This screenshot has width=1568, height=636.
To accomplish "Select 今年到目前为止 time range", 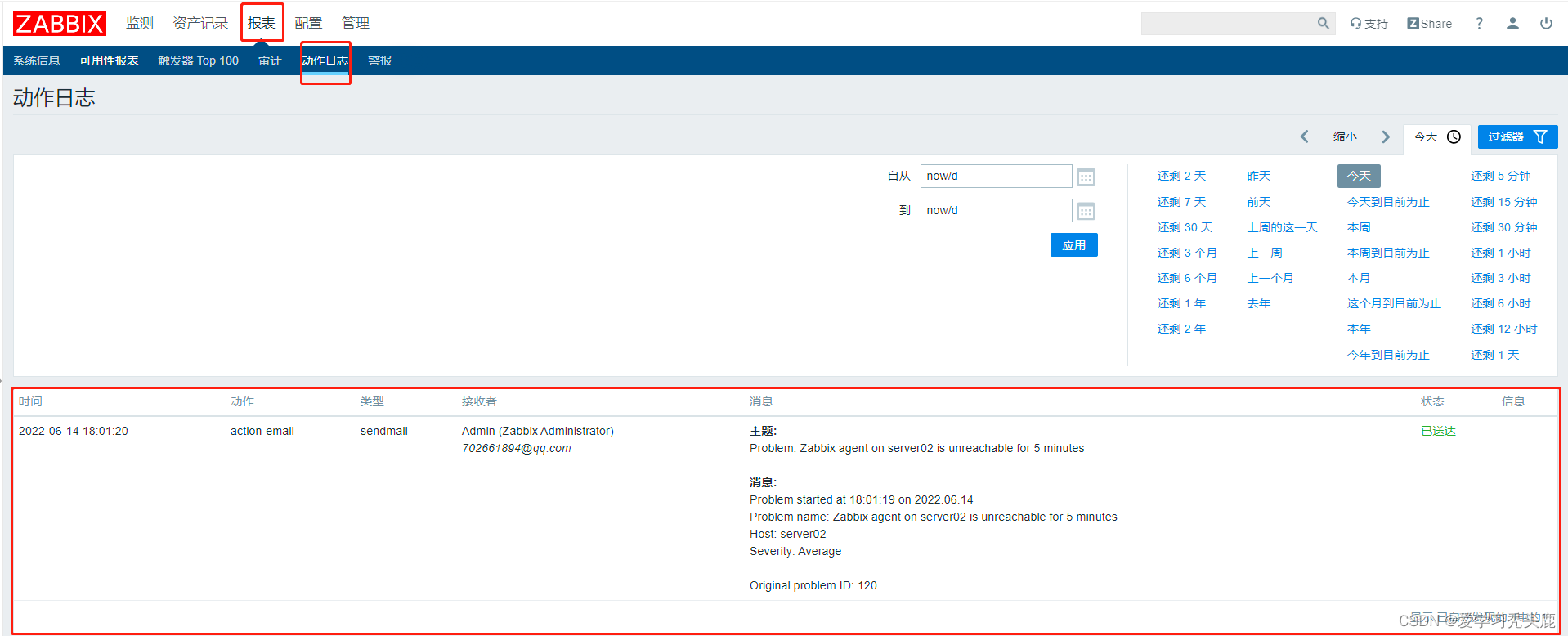I will coord(1388,355).
